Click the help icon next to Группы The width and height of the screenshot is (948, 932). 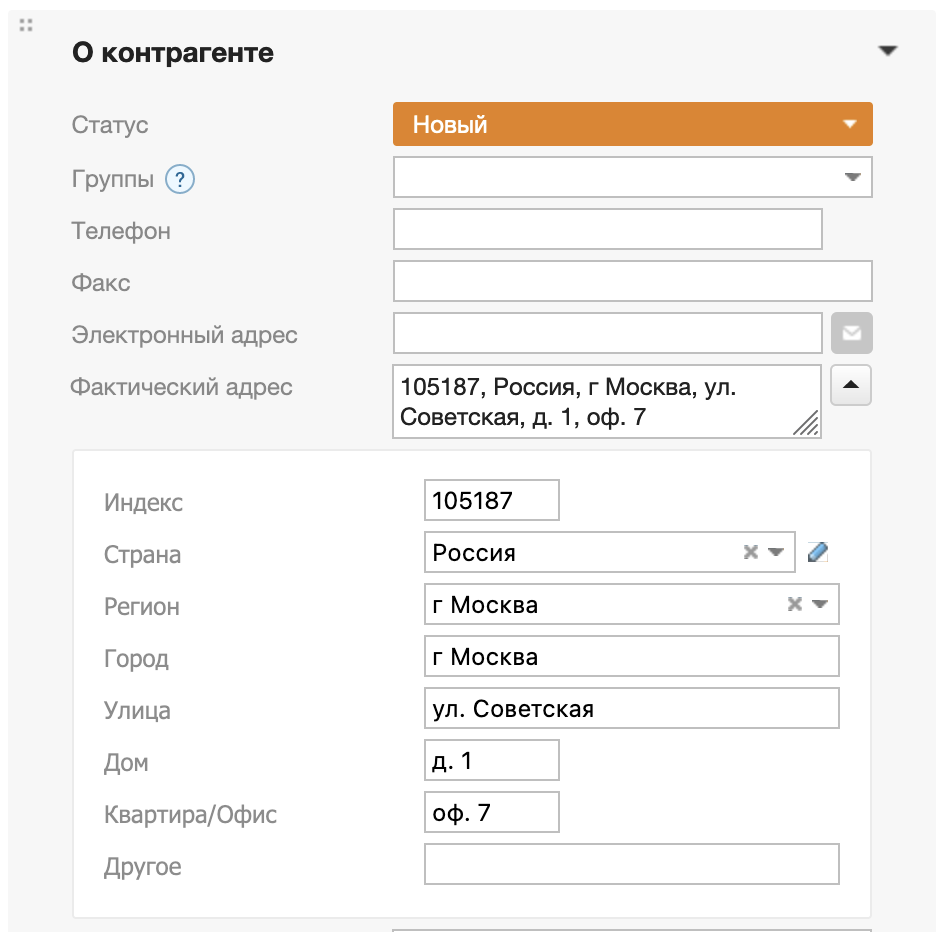point(180,180)
